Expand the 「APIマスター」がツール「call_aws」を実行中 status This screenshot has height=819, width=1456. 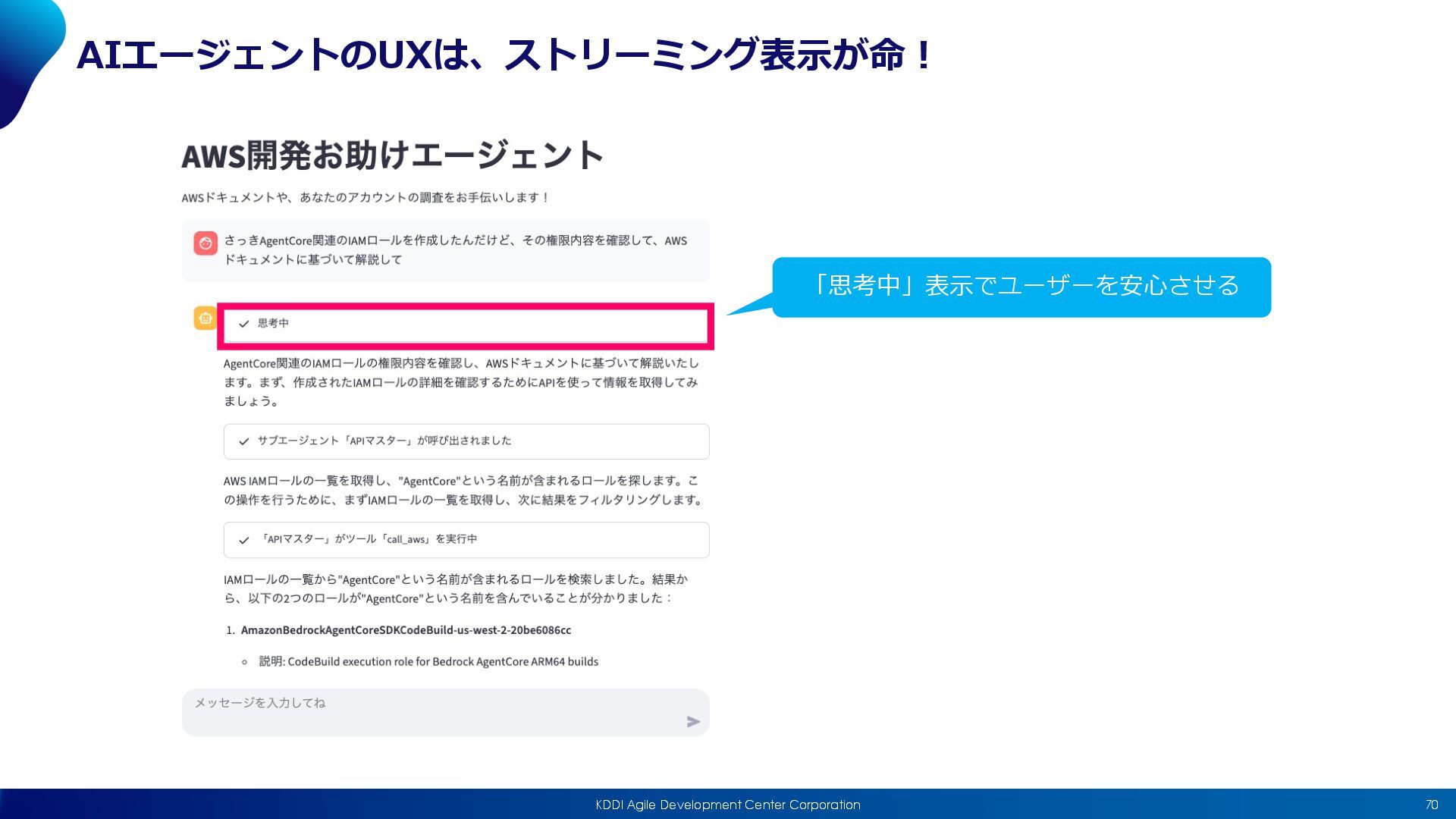tap(466, 540)
